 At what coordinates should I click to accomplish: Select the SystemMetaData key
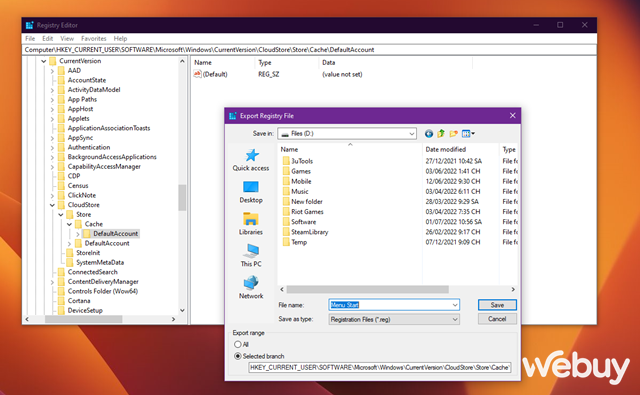coord(100,262)
